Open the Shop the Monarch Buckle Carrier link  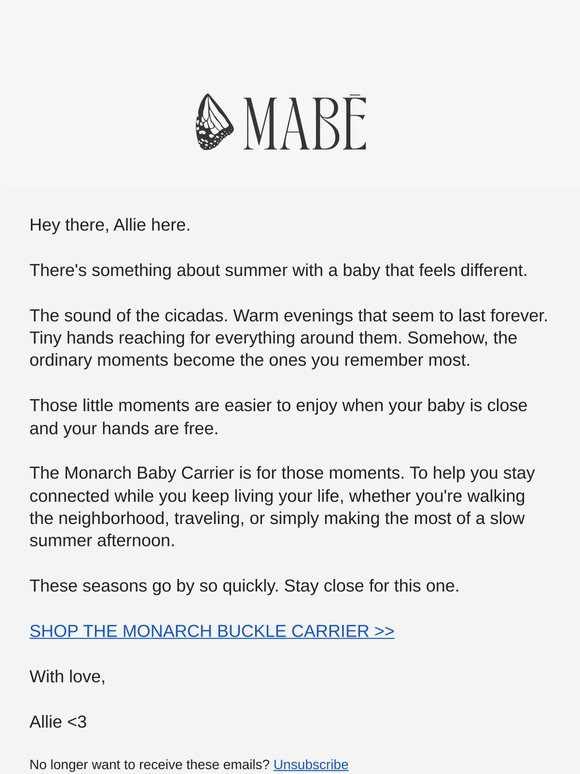(x=212, y=631)
